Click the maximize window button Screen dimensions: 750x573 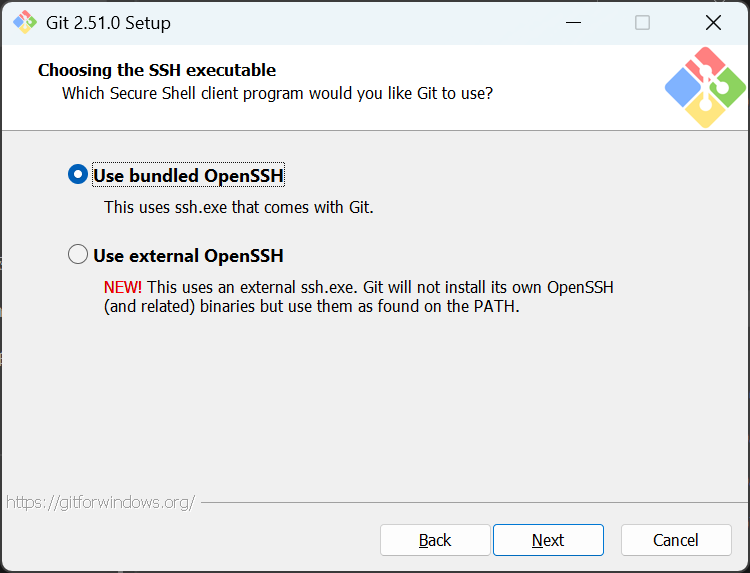(642, 22)
